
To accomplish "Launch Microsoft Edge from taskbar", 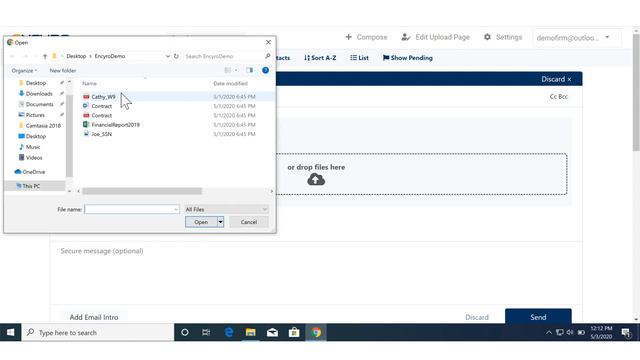I will (229, 333).
